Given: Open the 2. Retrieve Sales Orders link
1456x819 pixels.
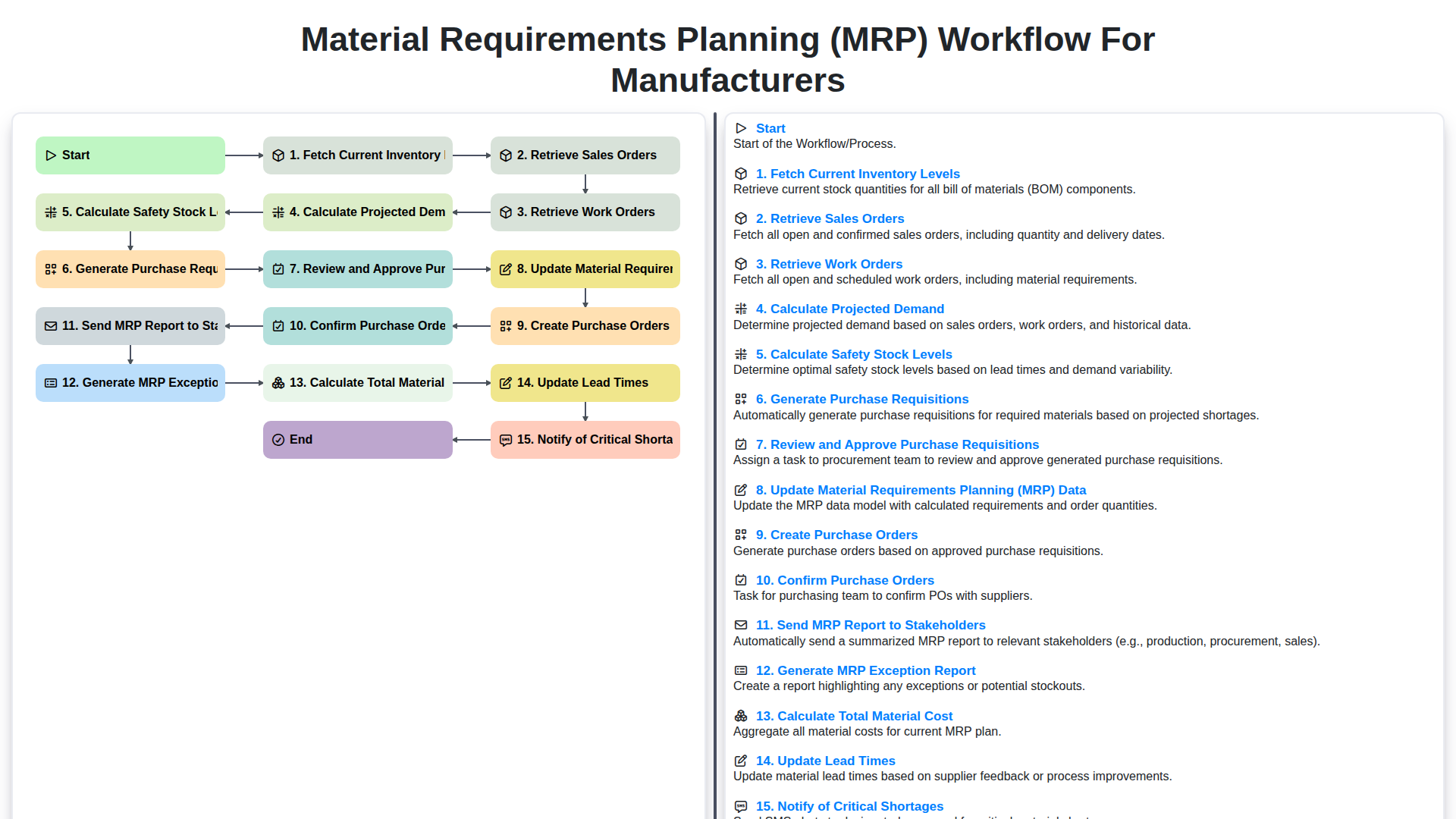Looking at the screenshot, I should [830, 218].
